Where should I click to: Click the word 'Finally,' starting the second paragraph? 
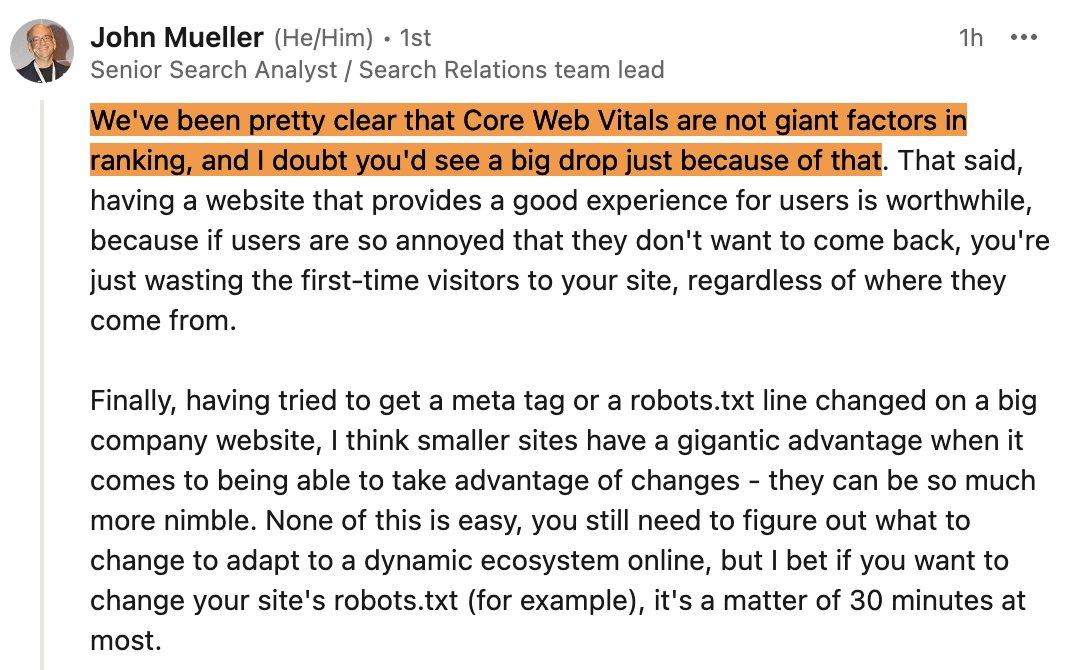pos(134,401)
